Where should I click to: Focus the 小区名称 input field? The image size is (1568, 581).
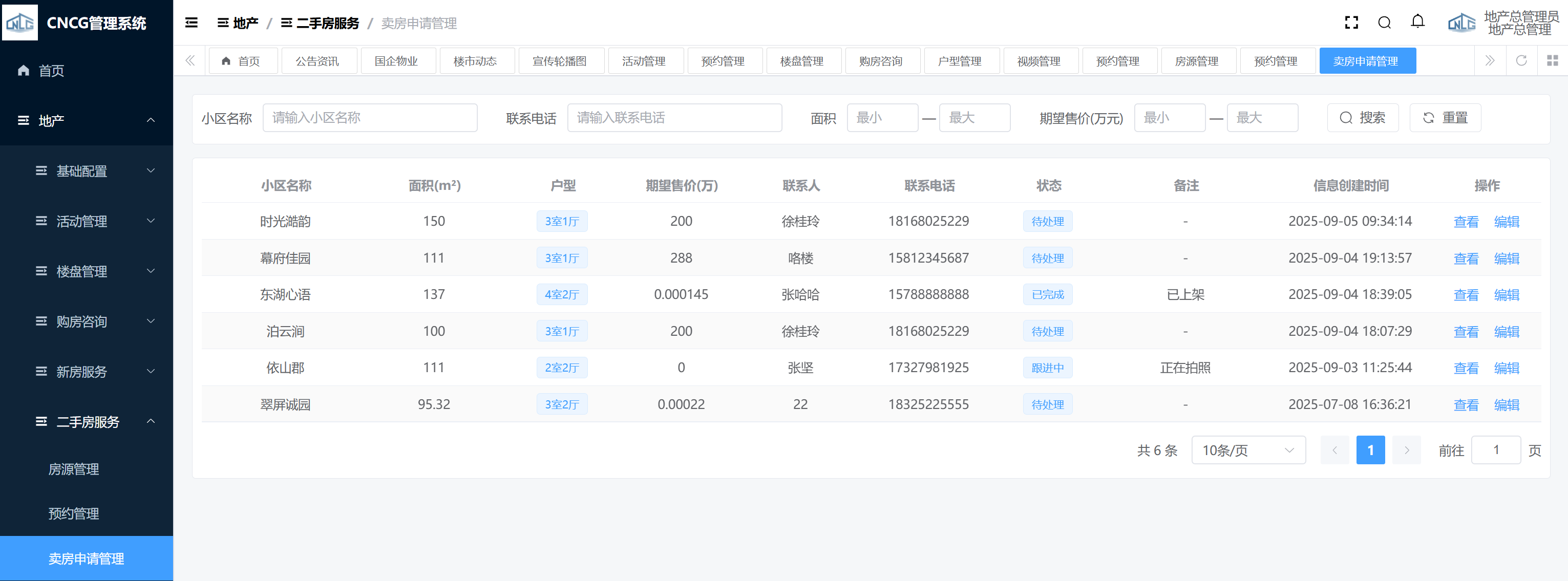click(370, 117)
